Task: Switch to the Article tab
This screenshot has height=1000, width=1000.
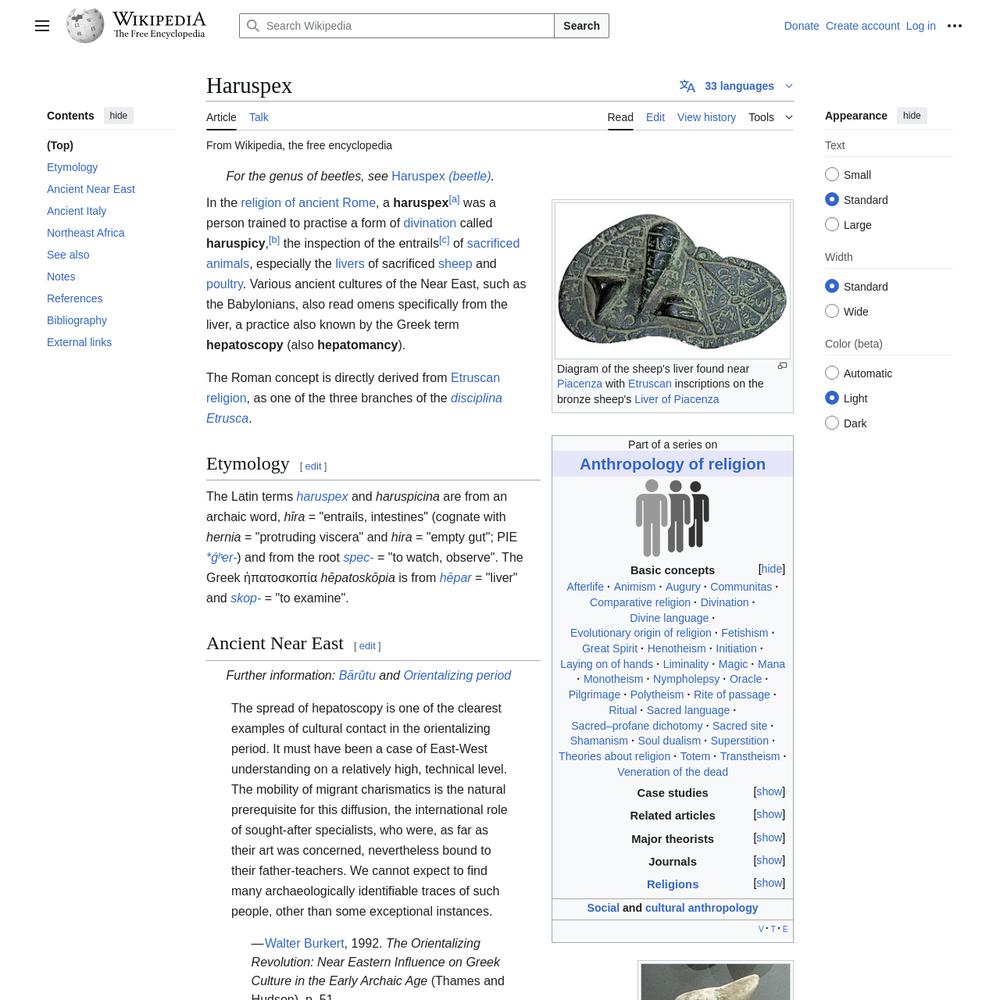Action: coord(221,117)
